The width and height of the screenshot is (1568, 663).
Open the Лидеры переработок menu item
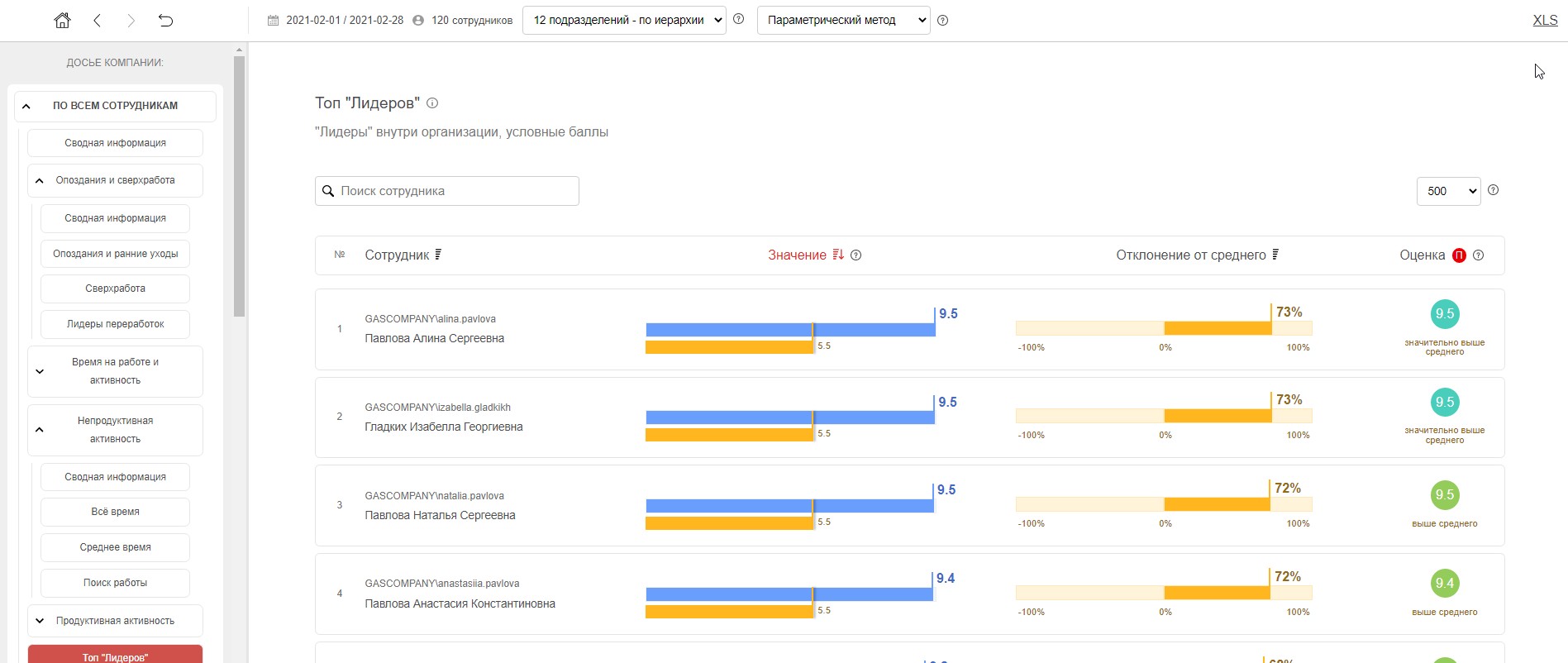click(115, 324)
